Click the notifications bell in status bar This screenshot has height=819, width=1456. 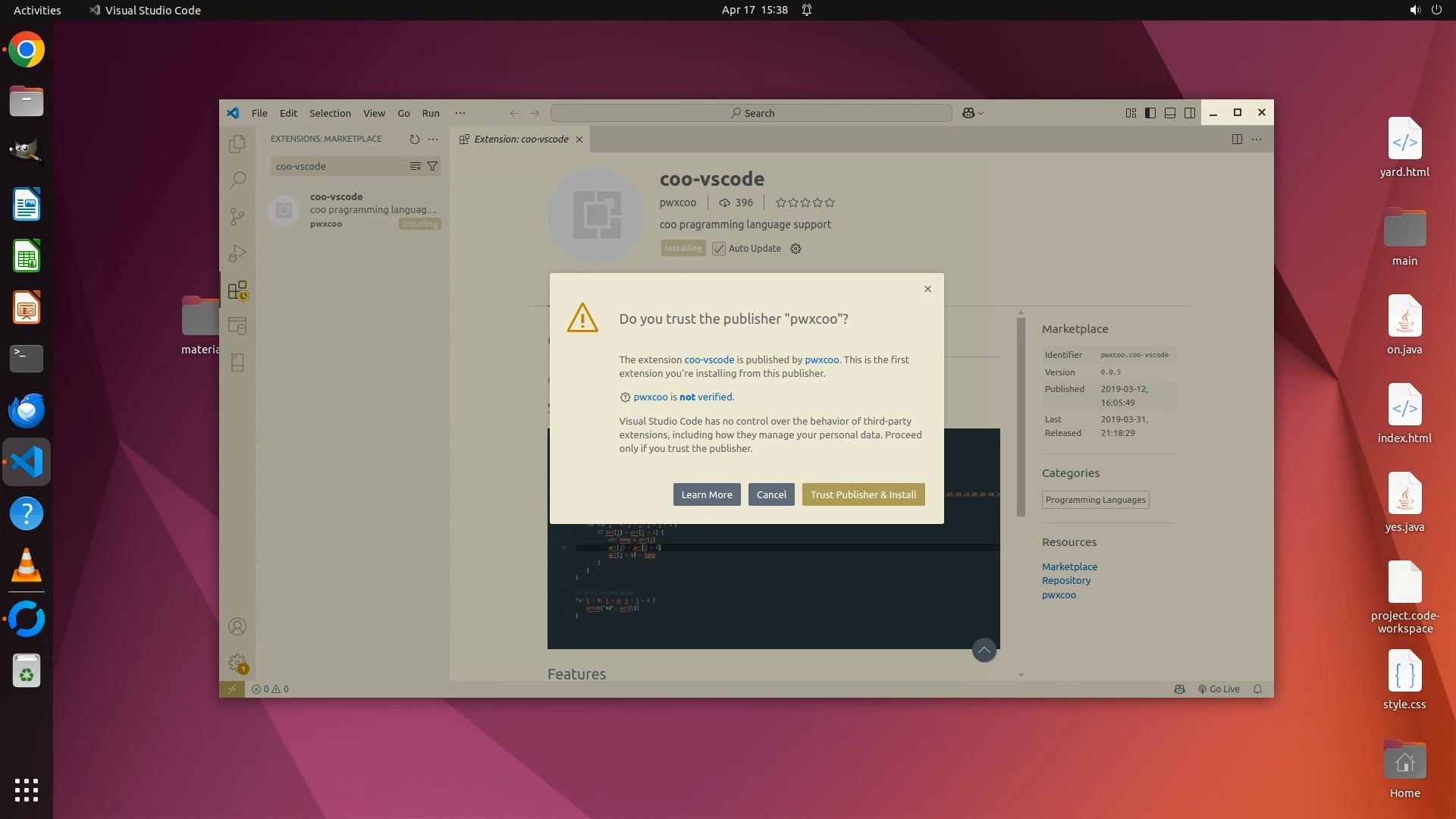click(x=1257, y=689)
